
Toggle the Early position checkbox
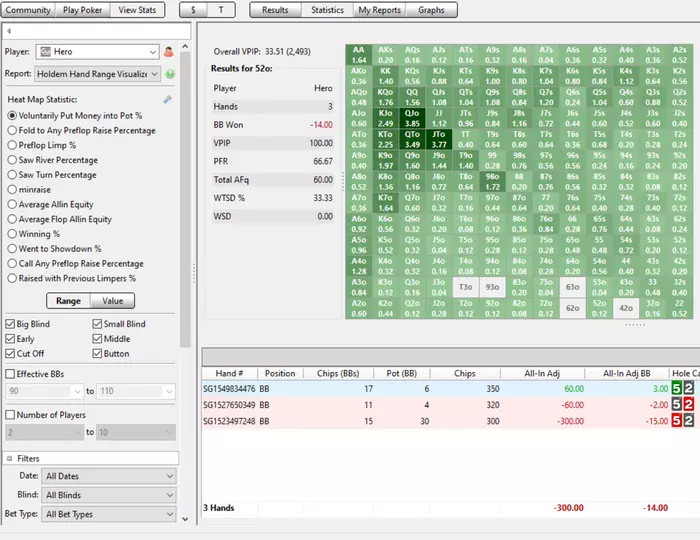[10, 339]
